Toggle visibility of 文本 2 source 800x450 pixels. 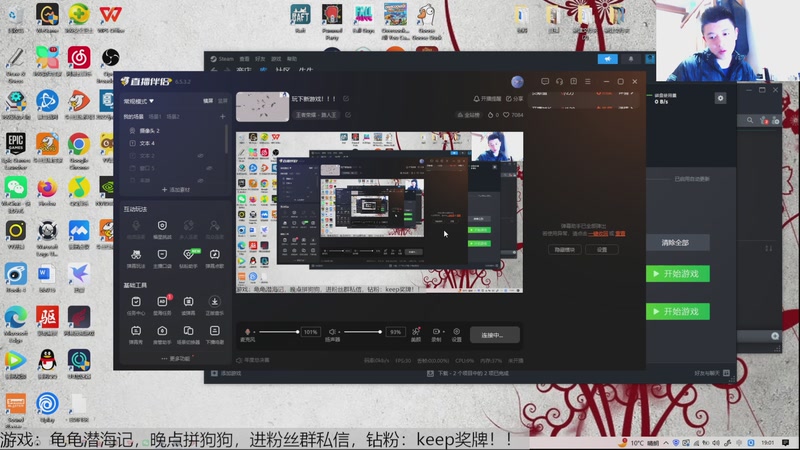coord(201,156)
